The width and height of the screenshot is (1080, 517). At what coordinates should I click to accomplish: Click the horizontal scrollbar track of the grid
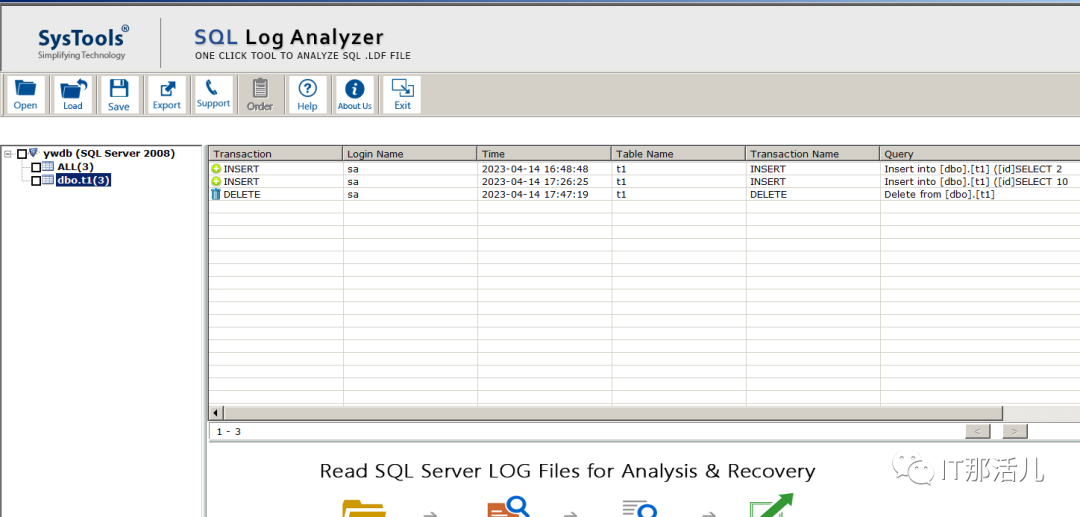(x=1041, y=413)
